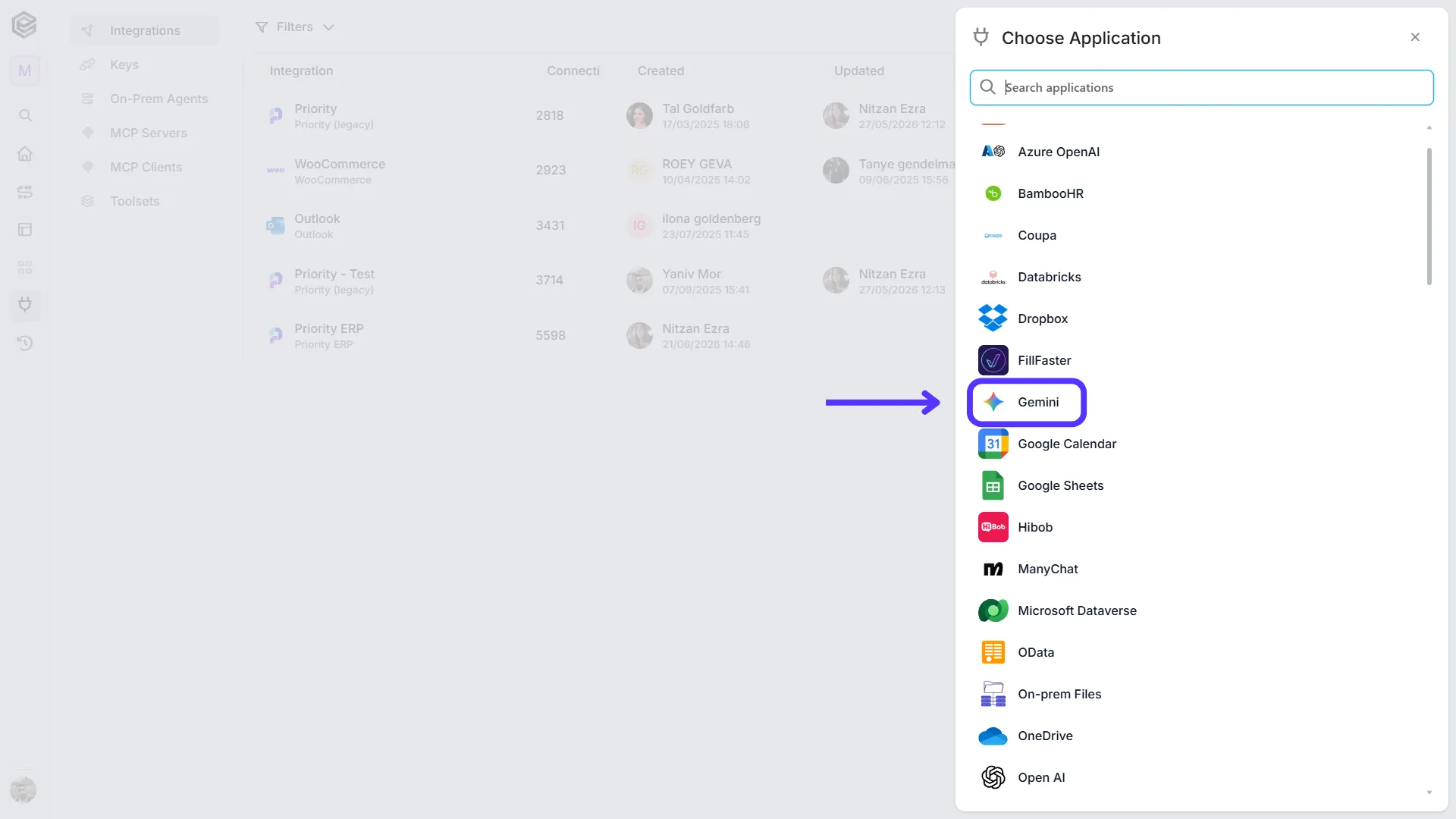The height and width of the screenshot is (819, 1456).
Task: Open the Priority - Test integration
Action: click(x=599, y=281)
